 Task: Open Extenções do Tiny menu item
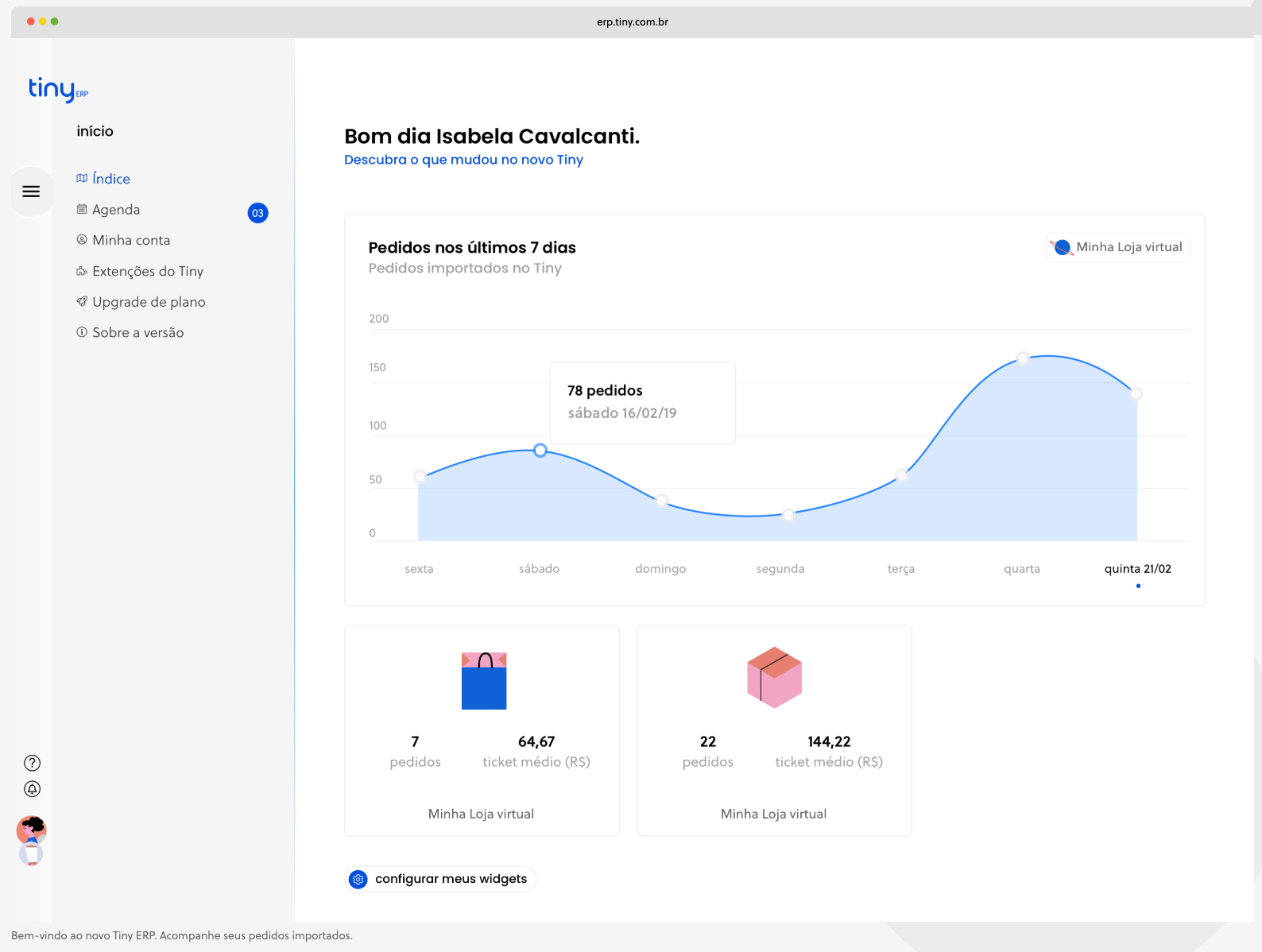pos(148,271)
